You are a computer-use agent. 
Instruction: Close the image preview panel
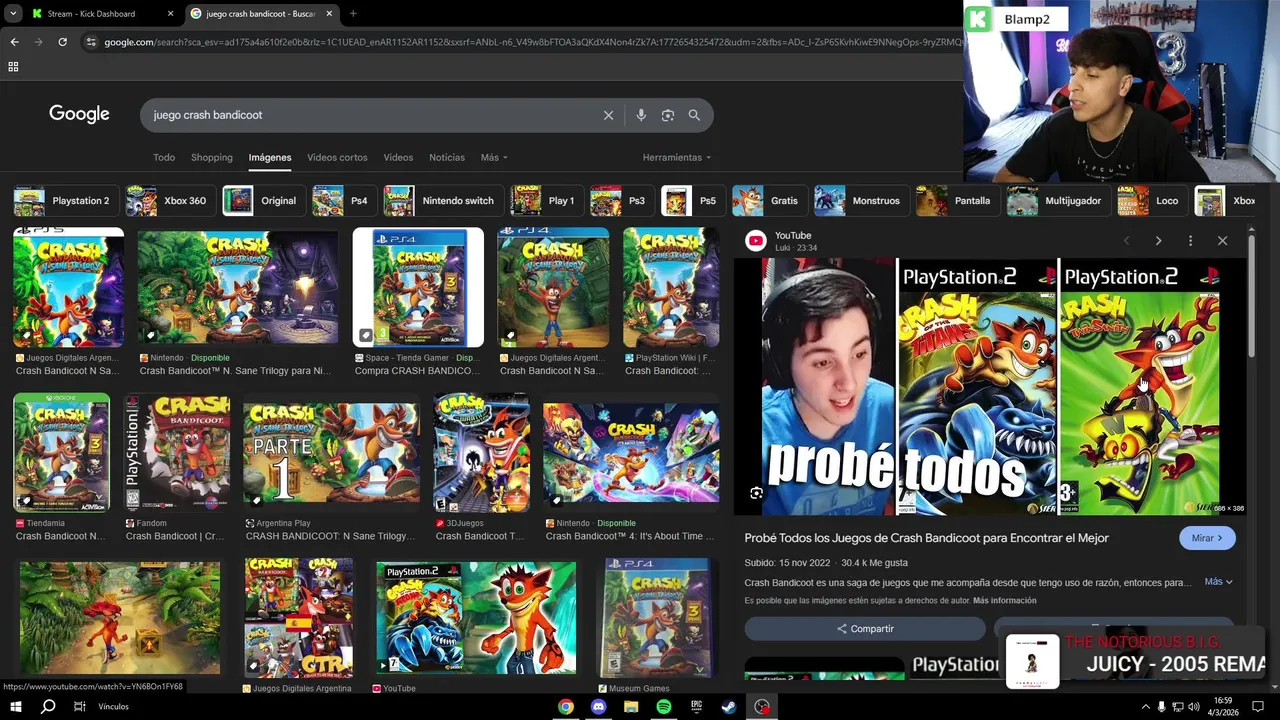(x=1222, y=241)
